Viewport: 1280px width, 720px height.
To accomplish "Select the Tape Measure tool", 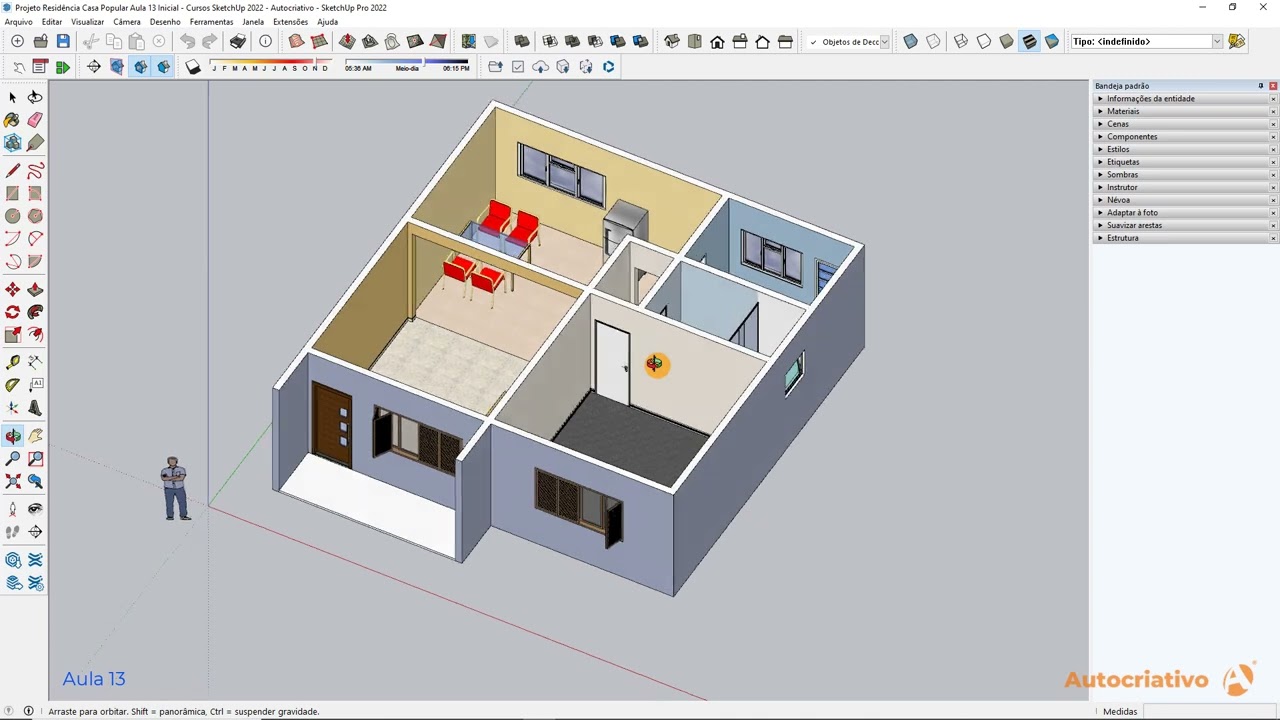I will [12, 362].
